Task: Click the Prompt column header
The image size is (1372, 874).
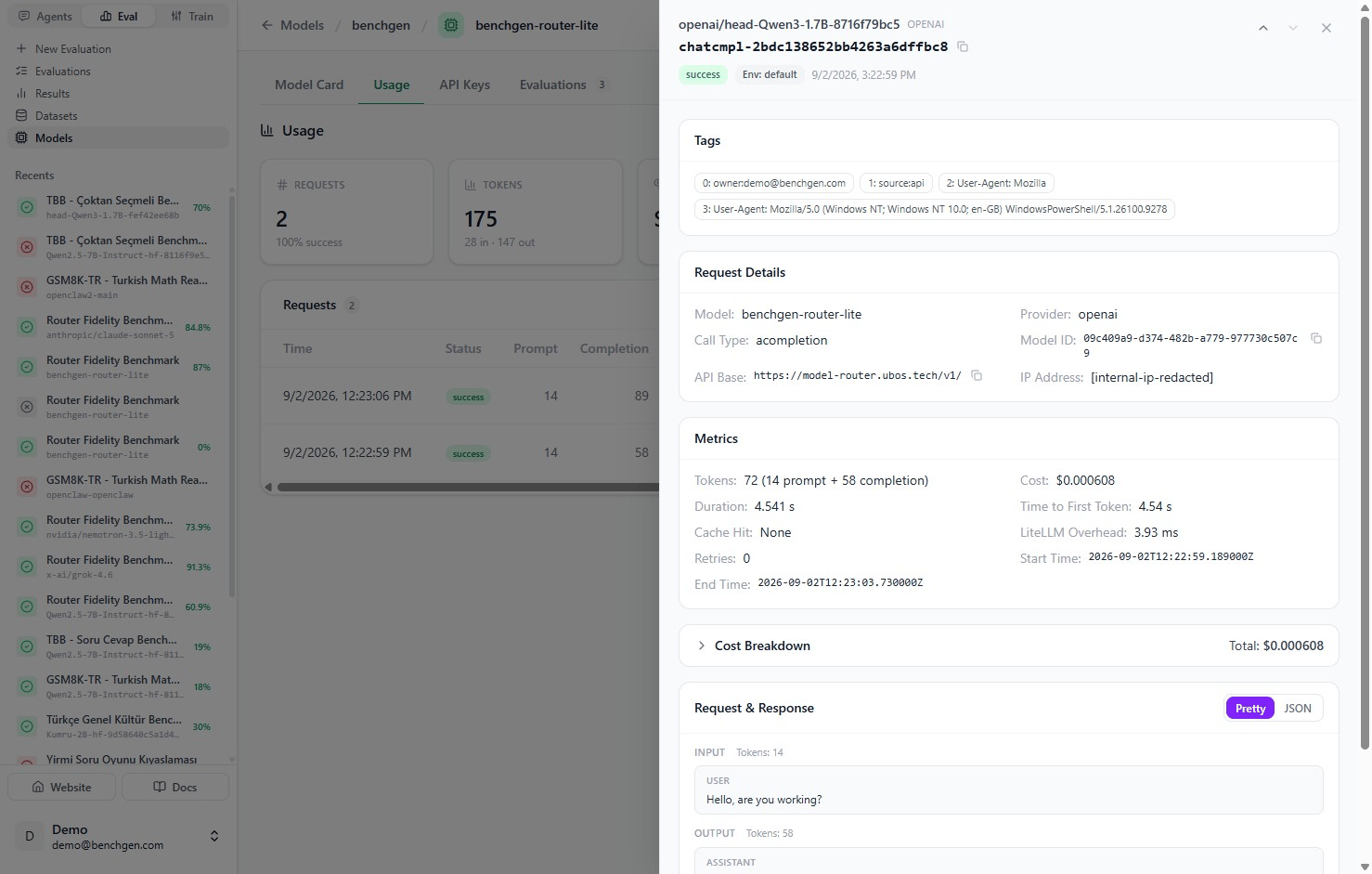Action: pyautogui.click(x=536, y=348)
